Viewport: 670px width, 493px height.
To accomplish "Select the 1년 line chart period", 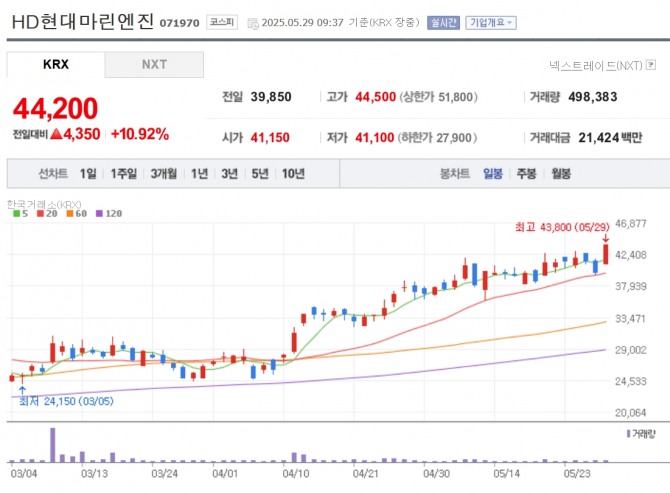I will pyautogui.click(x=199, y=173).
